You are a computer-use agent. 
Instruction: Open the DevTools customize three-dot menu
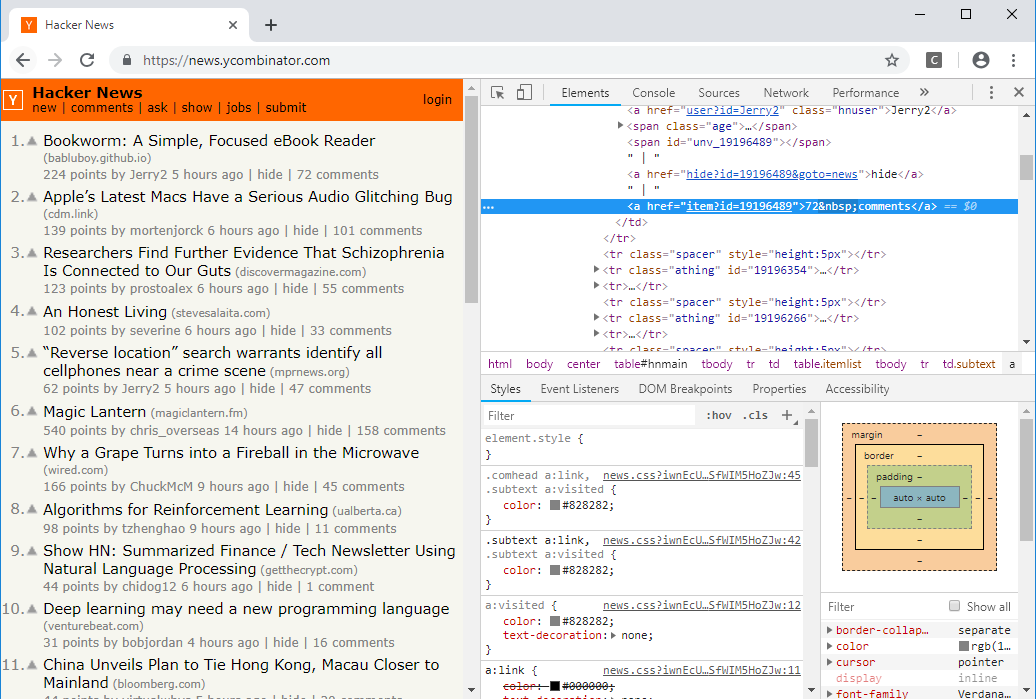991,92
